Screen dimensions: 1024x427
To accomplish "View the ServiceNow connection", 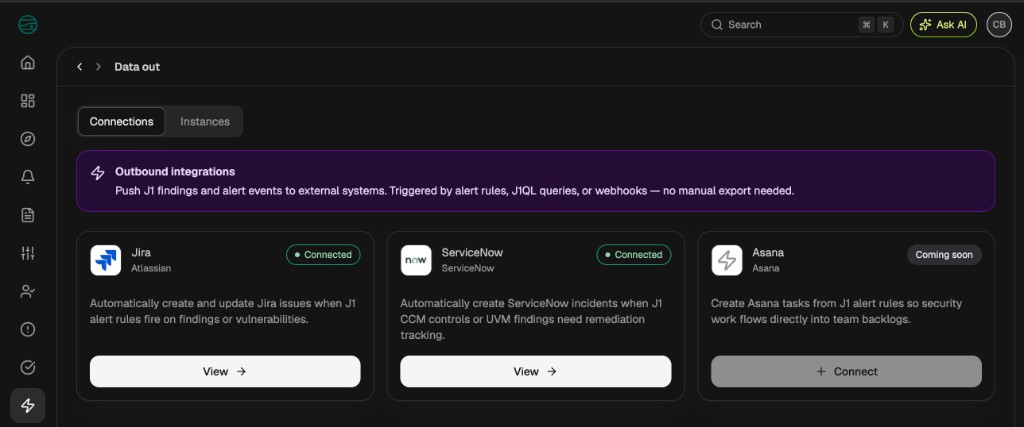I will coord(536,372).
